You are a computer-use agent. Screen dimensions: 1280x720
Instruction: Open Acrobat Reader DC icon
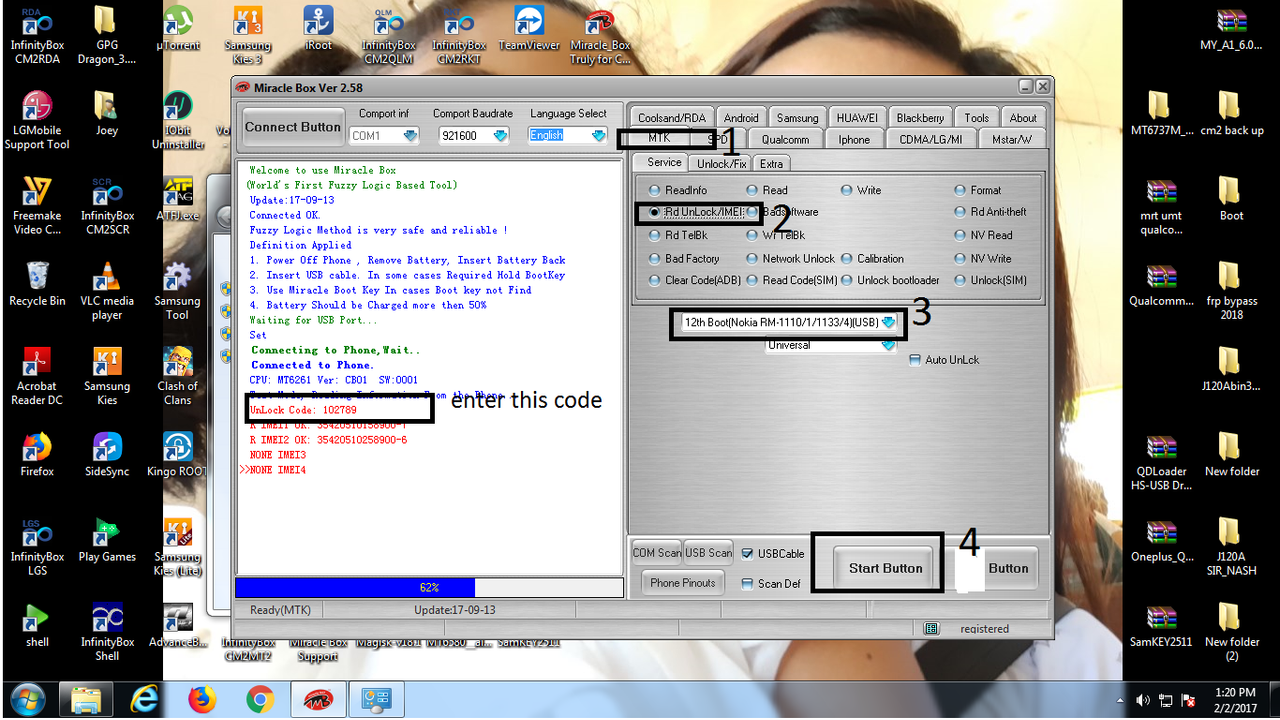38,376
